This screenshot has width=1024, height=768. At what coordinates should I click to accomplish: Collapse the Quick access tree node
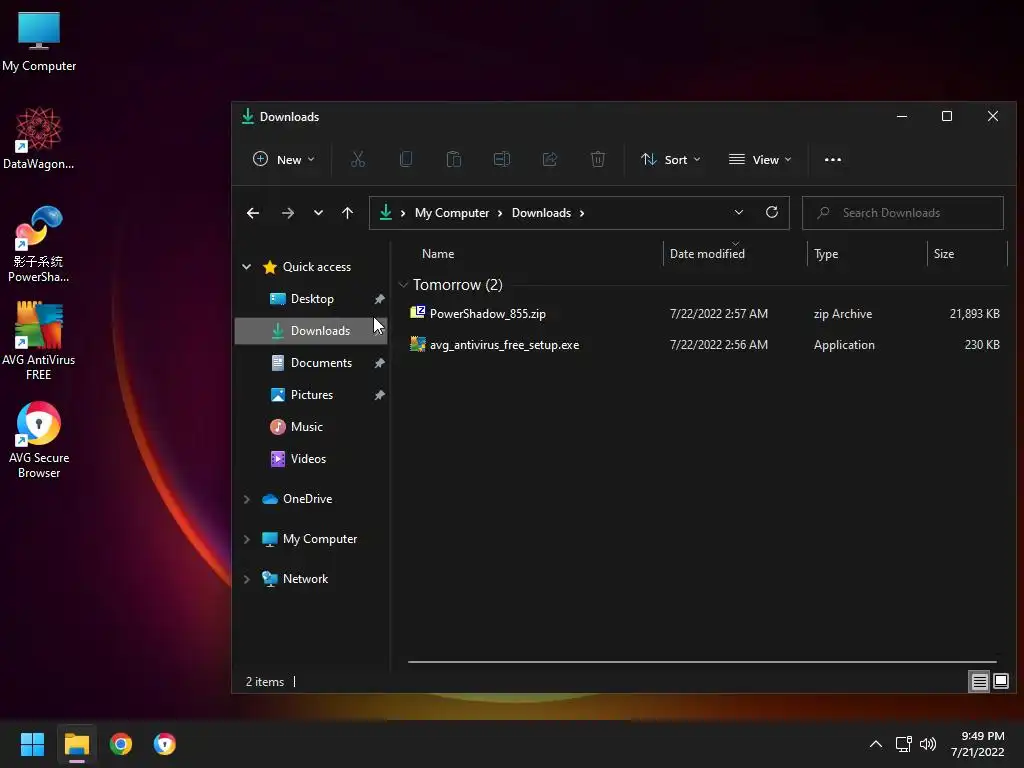pyautogui.click(x=247, y=266)
